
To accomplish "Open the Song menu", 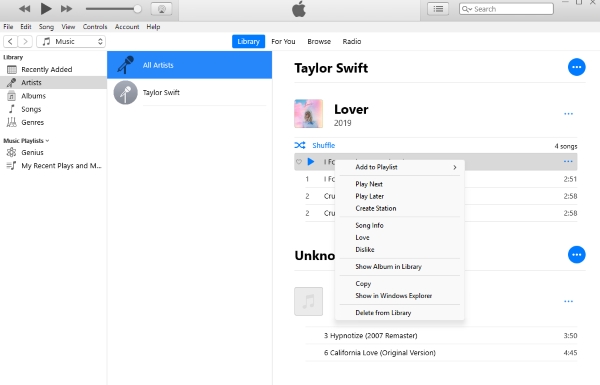I will (46, 27).
